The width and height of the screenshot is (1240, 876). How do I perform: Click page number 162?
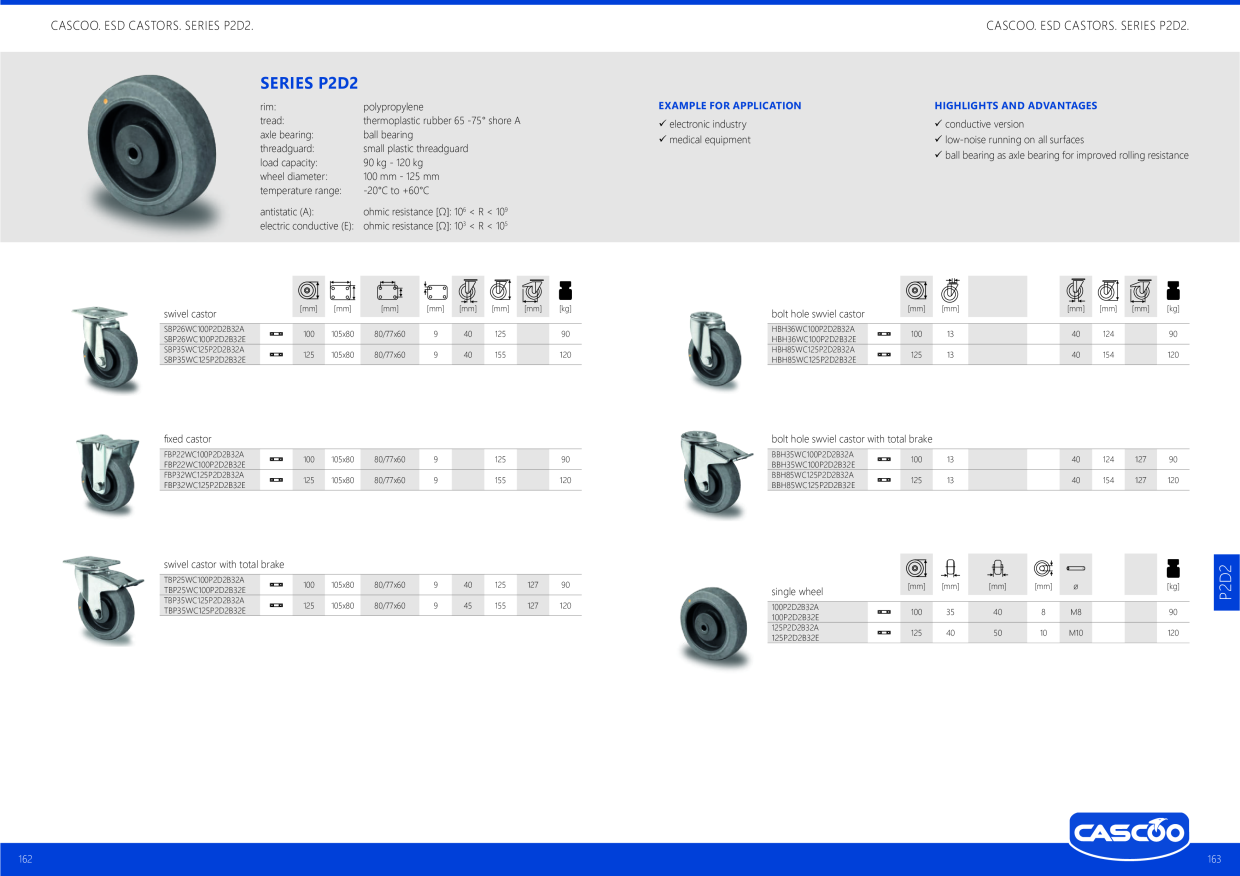pyautogui.click(x=25, y=859)
